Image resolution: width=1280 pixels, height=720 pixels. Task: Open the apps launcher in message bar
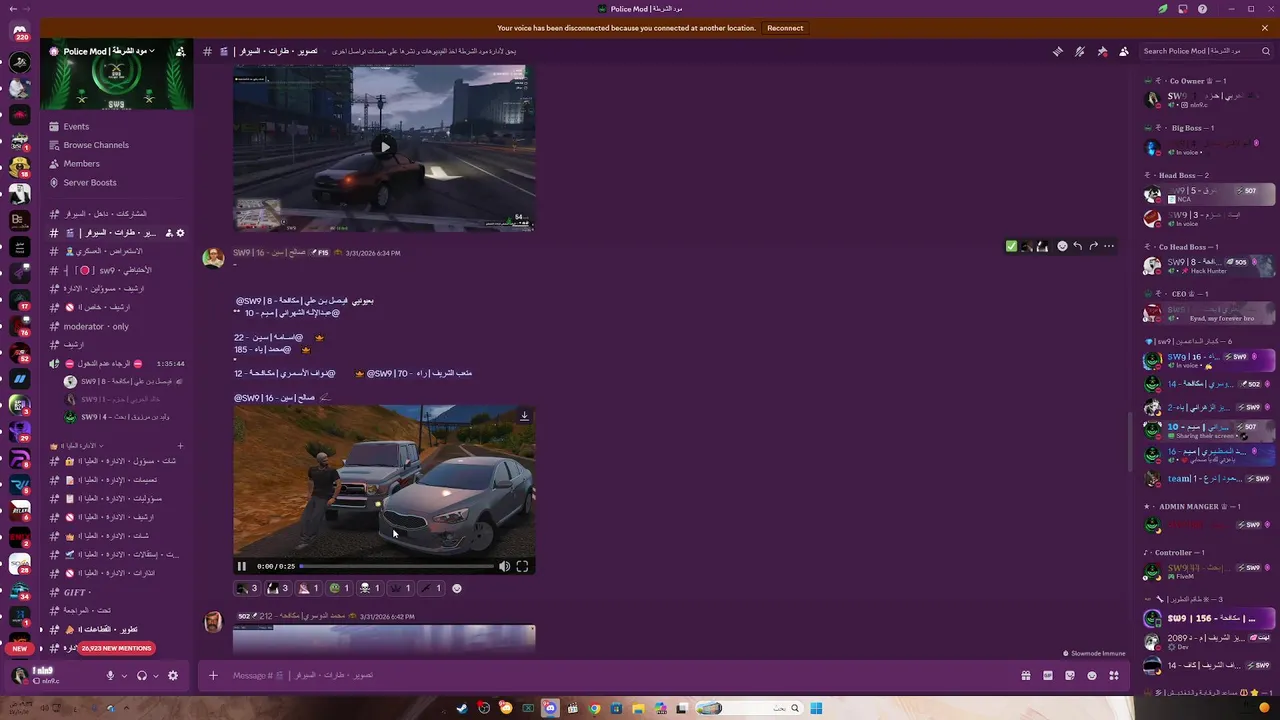coord(1114,675)
